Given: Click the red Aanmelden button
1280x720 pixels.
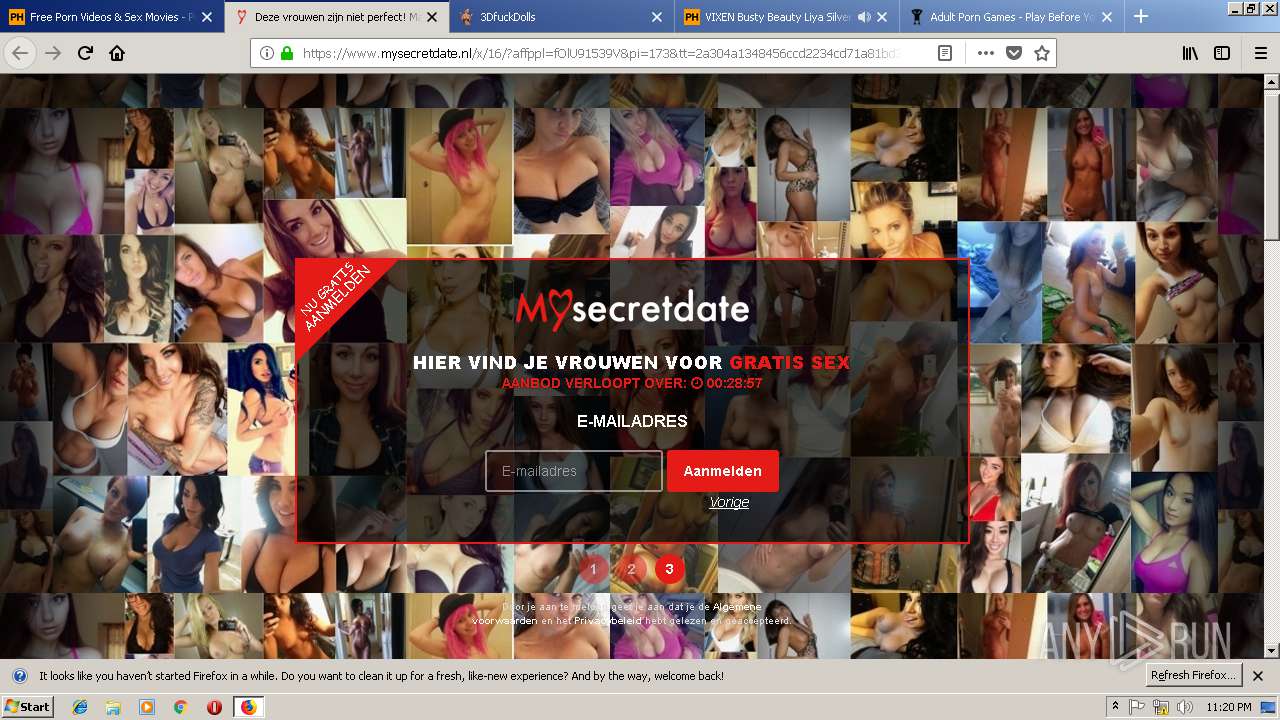Looking at the screenshot, I should (723, 471).
